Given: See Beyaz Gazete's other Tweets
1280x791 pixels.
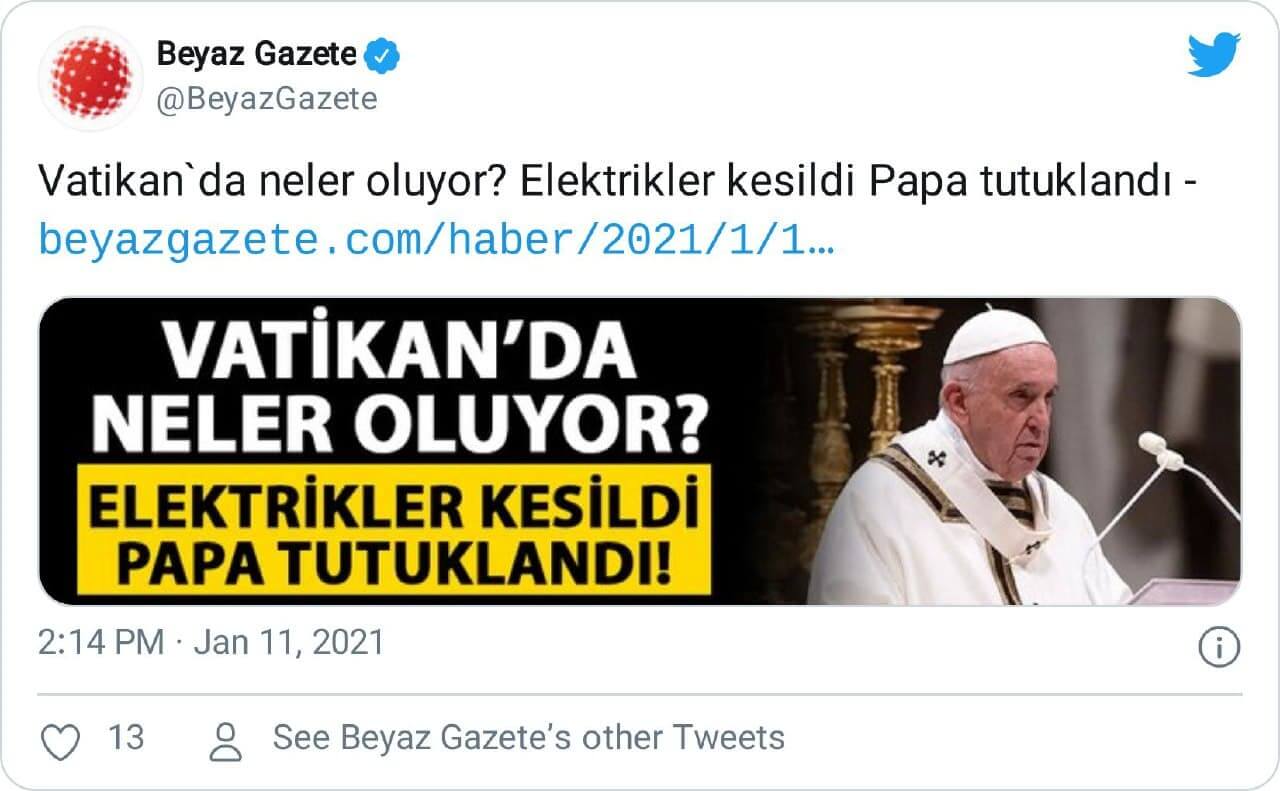Looking at the screenshot, I should click(x=528, y=738).
